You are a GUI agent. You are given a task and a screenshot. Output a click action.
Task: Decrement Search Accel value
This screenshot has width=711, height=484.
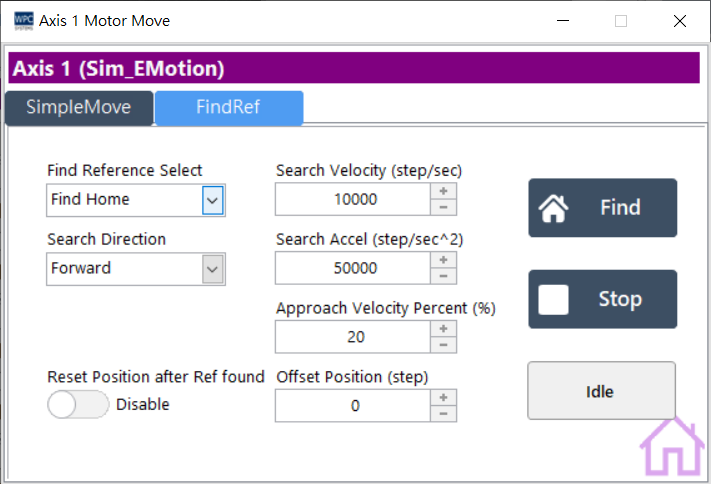point(443,276)
